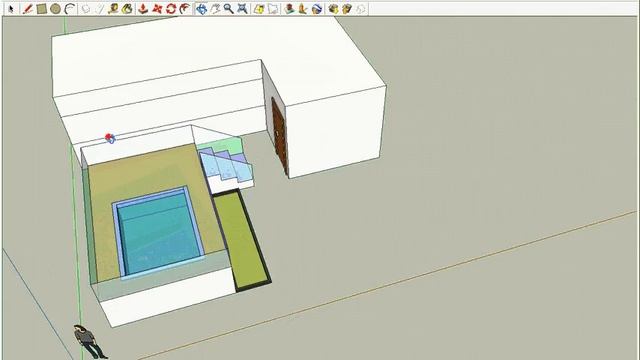Viewport: 640px width, 360px height.
Task: Activate the Pan hand tool
Action: [x=215, y=9]
